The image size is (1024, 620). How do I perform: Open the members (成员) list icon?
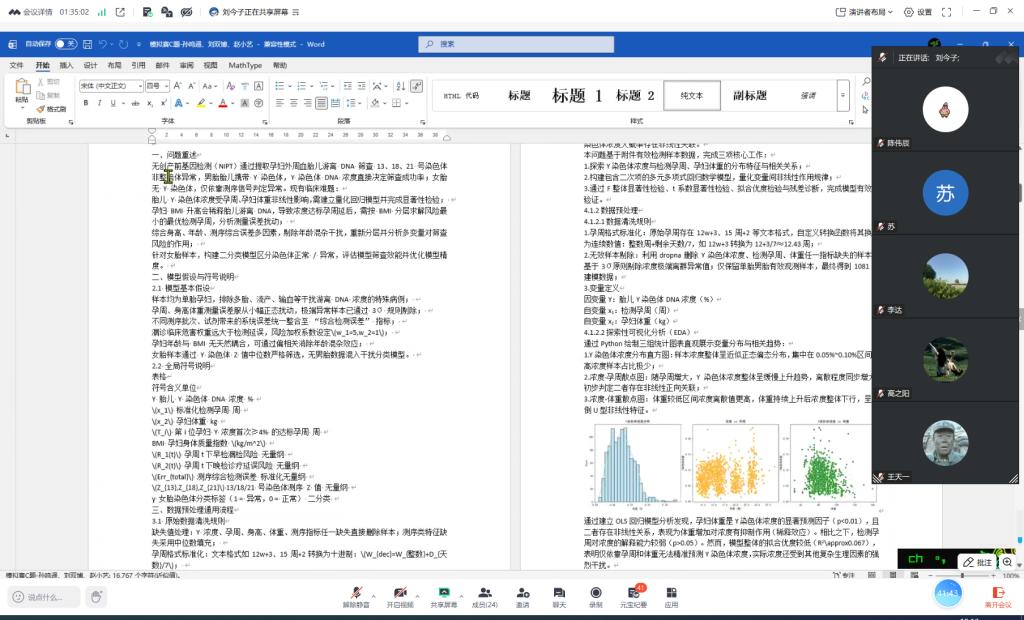pyautogui.click(x=485, y=597)
